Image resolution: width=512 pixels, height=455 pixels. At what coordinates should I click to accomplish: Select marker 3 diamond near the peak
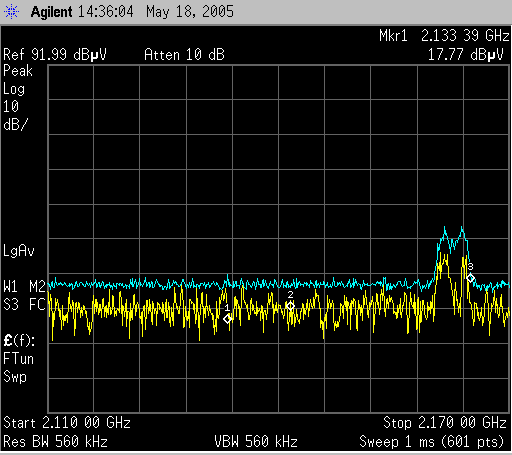(470, 278)
